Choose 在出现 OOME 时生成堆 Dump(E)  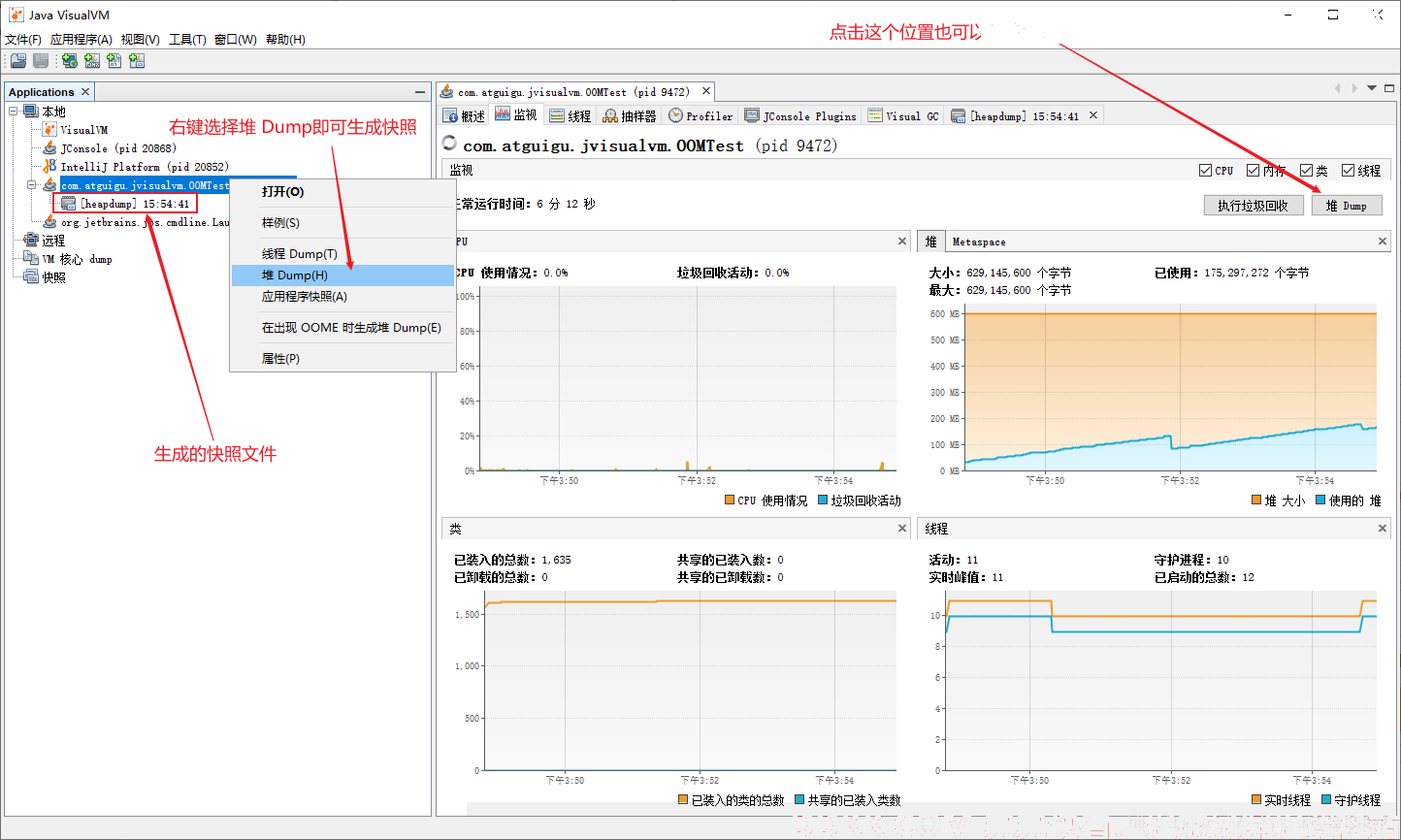point(342,328)
